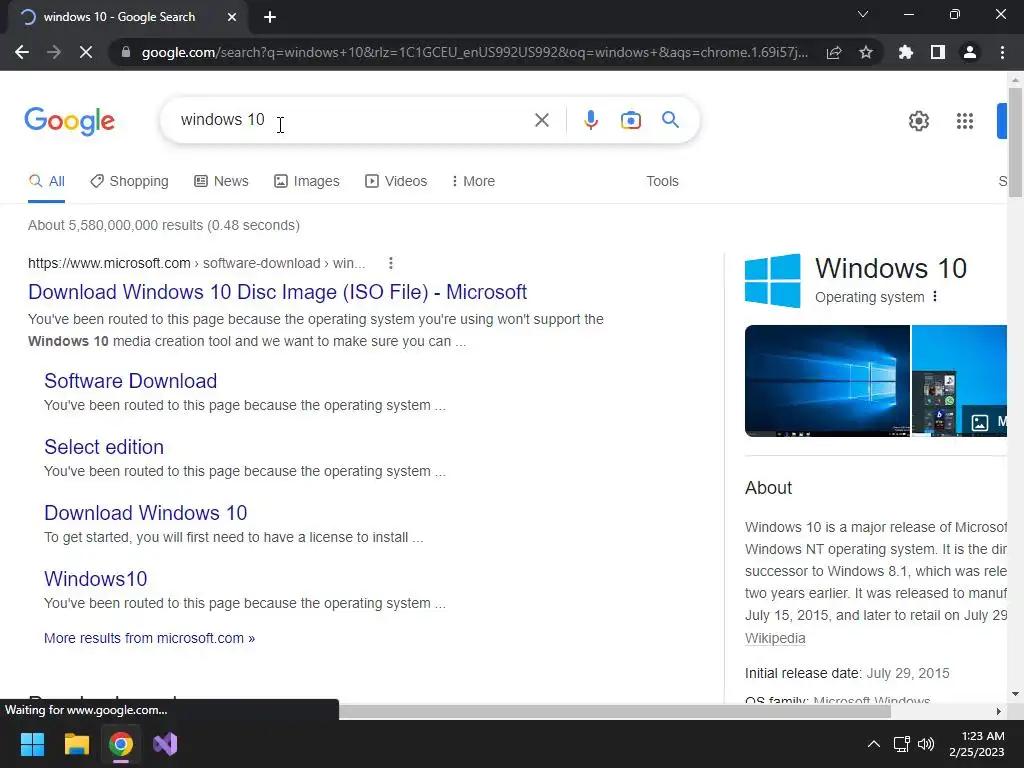Open the clock showing 1:23 AM
1024x768 pixels.
tap(977, 744)
